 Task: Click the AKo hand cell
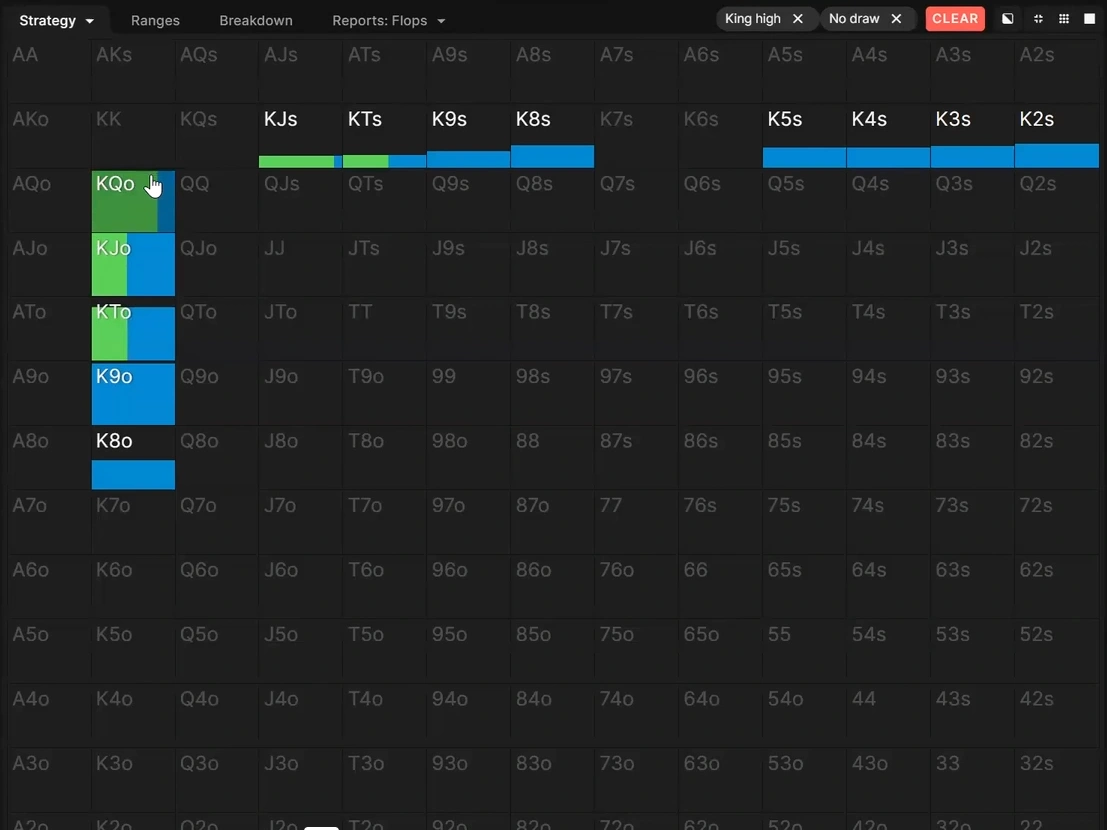click(49, 136)
